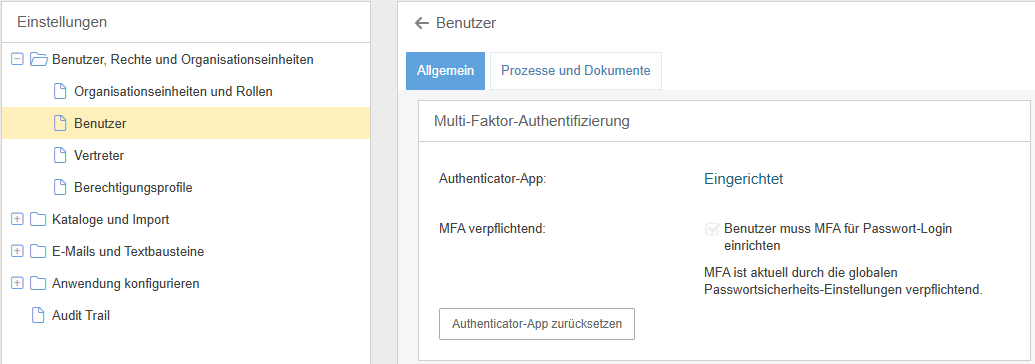
Task: Expand Anwendung konfigurieren folder
Action: pyautogui.click(x=18, y=283)
